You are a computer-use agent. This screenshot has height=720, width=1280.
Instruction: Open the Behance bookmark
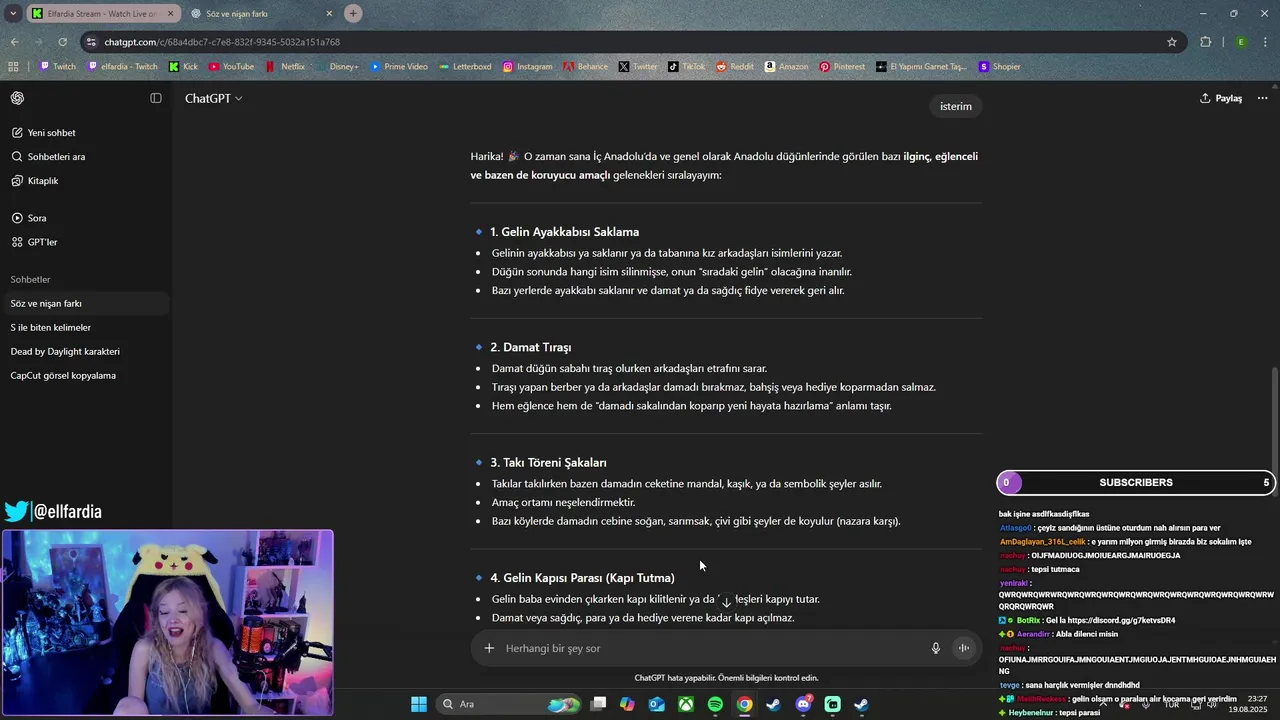pos(585,67)
